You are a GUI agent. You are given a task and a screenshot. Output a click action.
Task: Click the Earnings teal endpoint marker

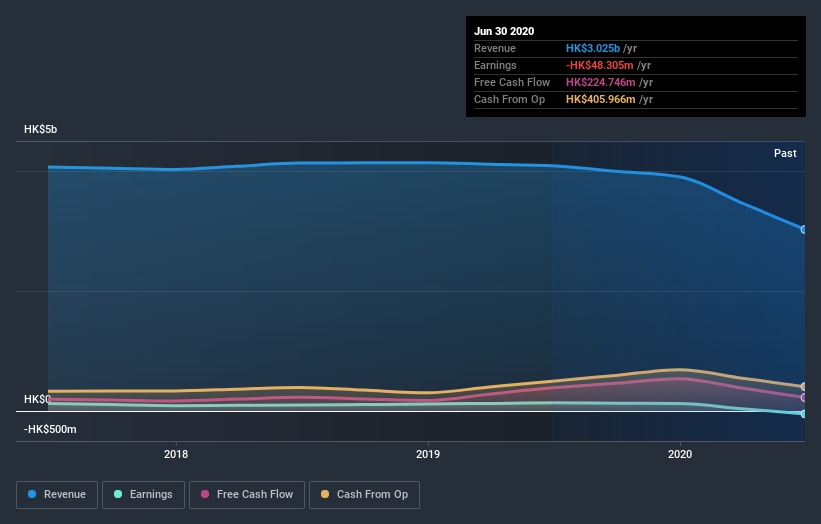coord(804,414)
